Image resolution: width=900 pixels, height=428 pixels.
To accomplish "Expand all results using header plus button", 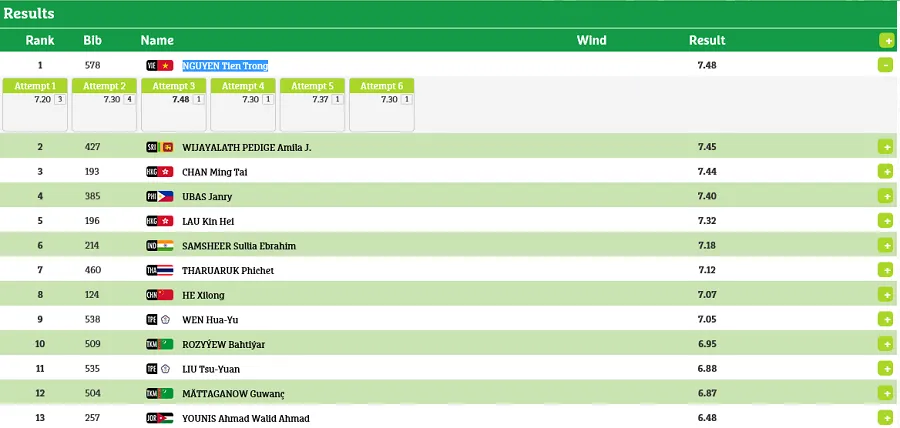I will pyautogui.click(x=886, y=41).
